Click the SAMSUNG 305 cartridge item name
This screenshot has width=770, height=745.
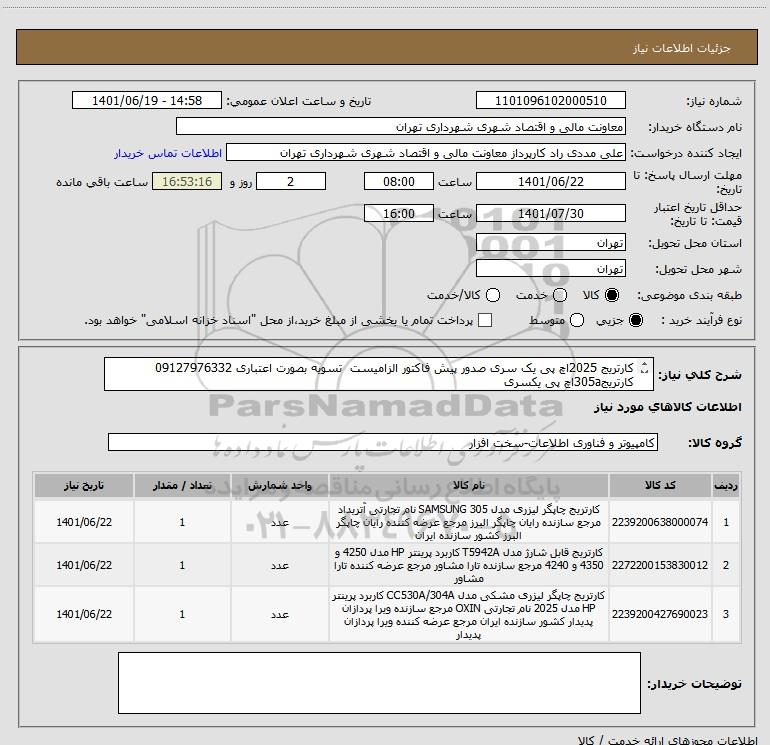(x=468, y=522)
